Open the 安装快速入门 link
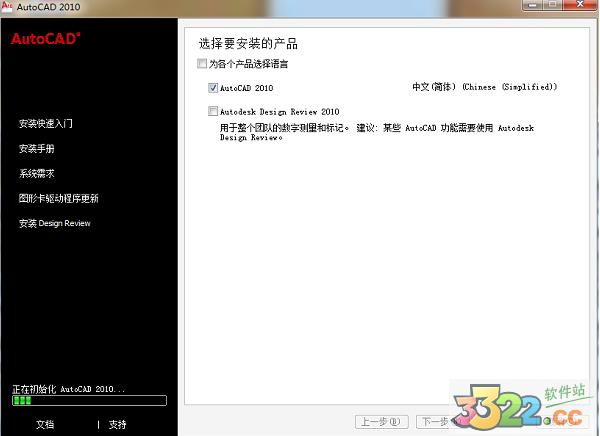 click(x=46, y=123)
